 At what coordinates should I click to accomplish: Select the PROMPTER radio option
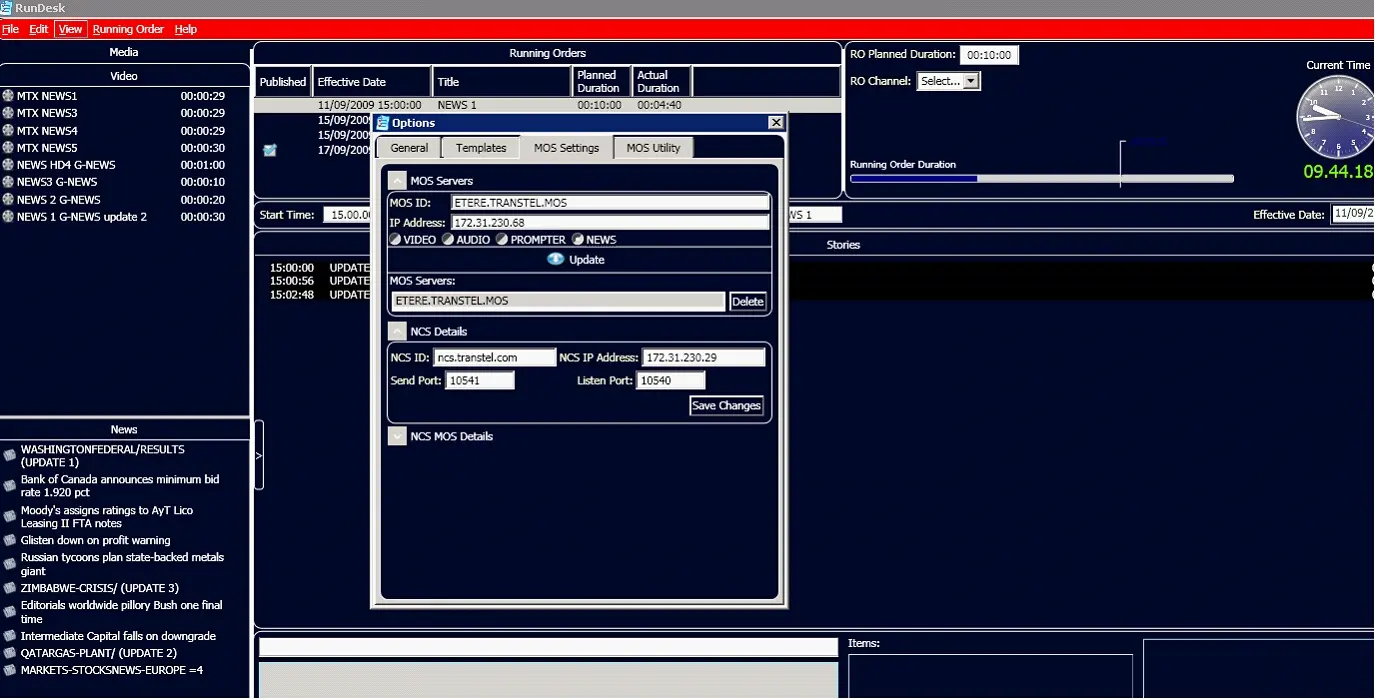[502, 240]
